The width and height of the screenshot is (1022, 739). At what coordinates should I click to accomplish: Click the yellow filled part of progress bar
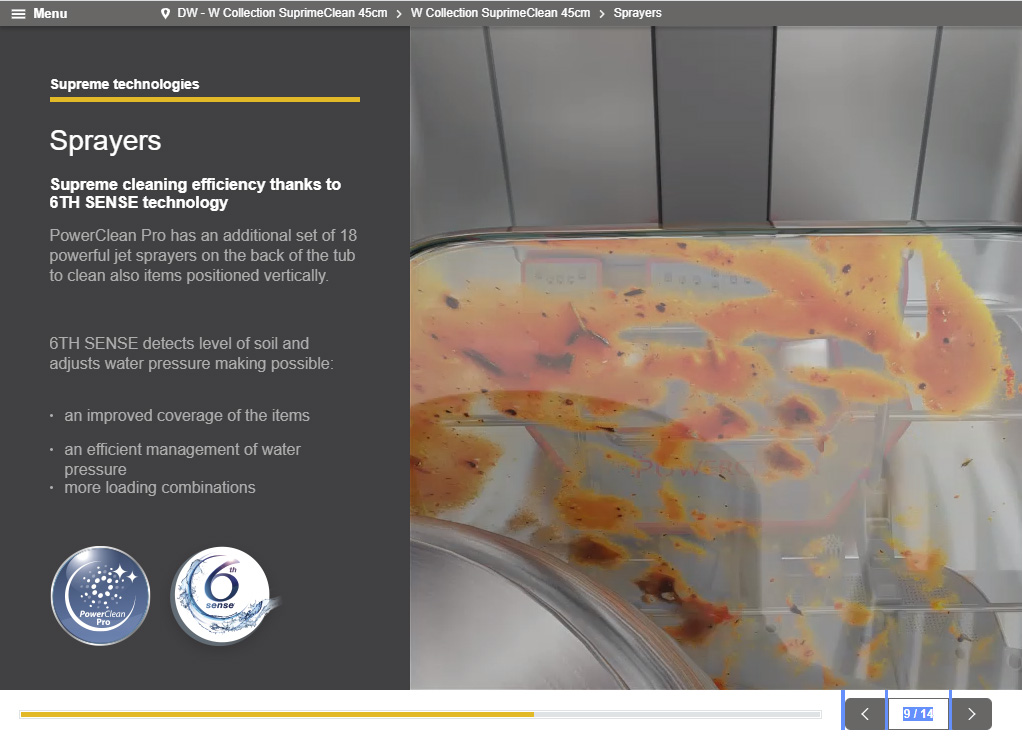[x=276, y=714]
